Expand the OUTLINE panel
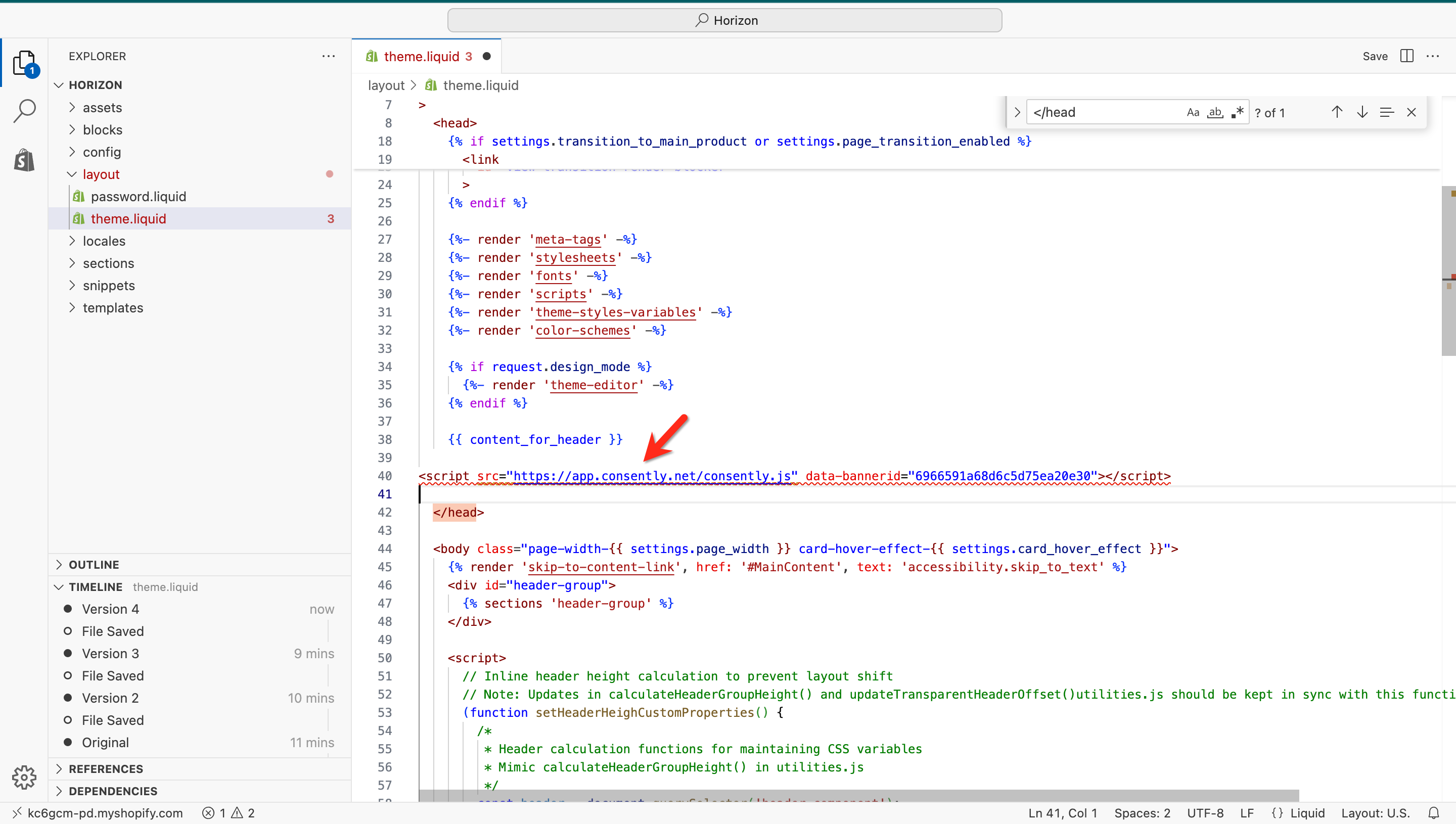 click(94, 564)
